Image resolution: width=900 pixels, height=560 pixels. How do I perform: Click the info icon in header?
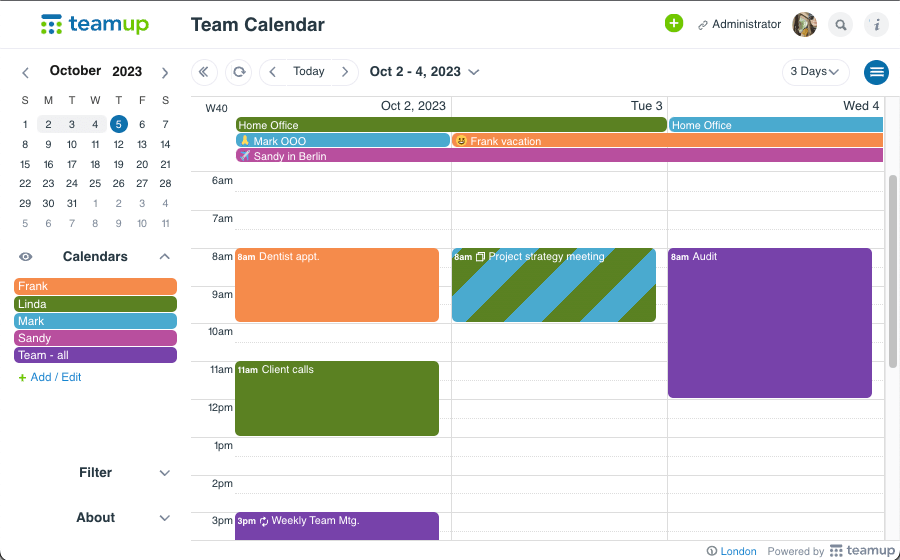tap(876, 25)
